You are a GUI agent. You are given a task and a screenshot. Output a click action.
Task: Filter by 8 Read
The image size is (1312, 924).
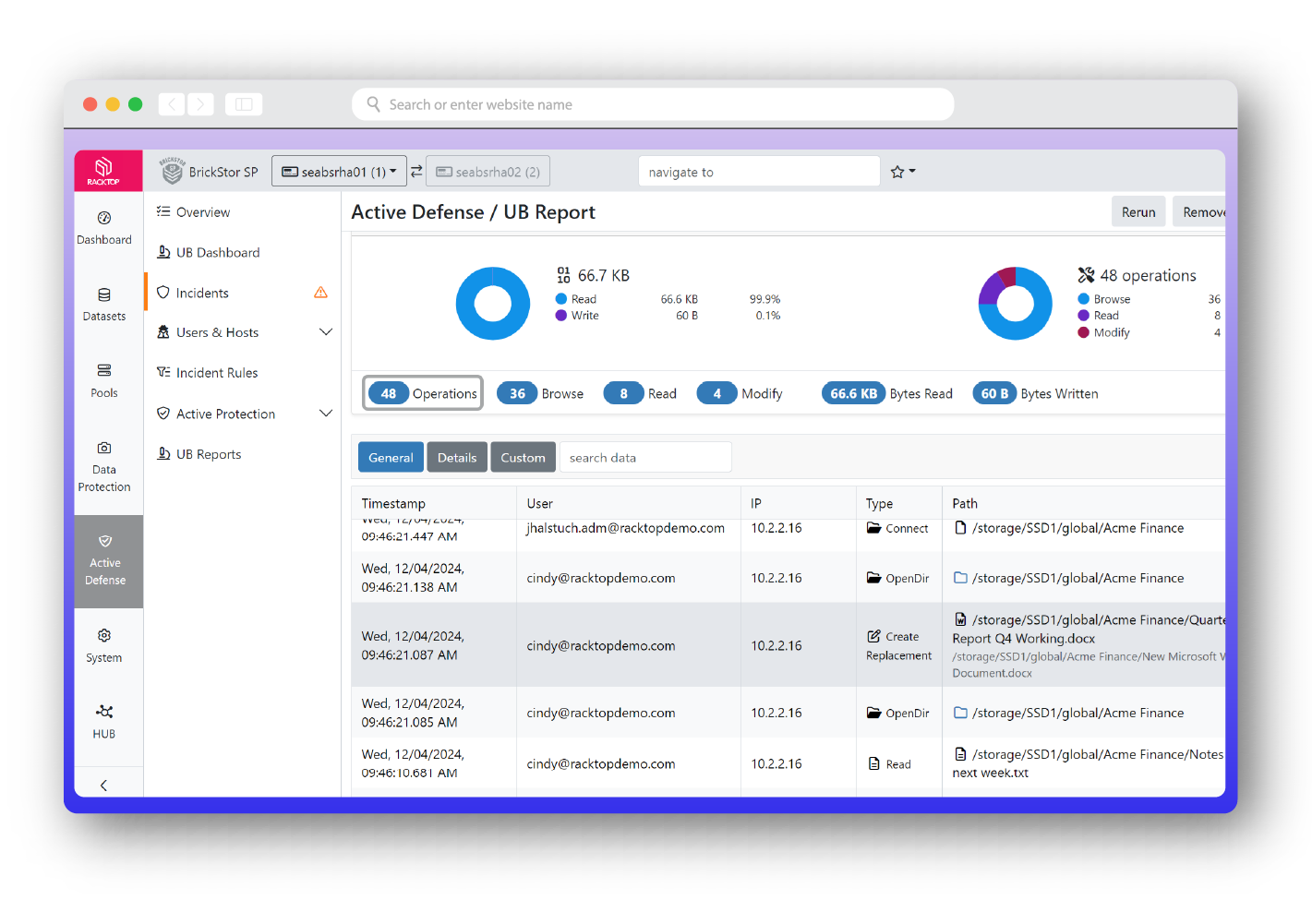tap(640, 393)
